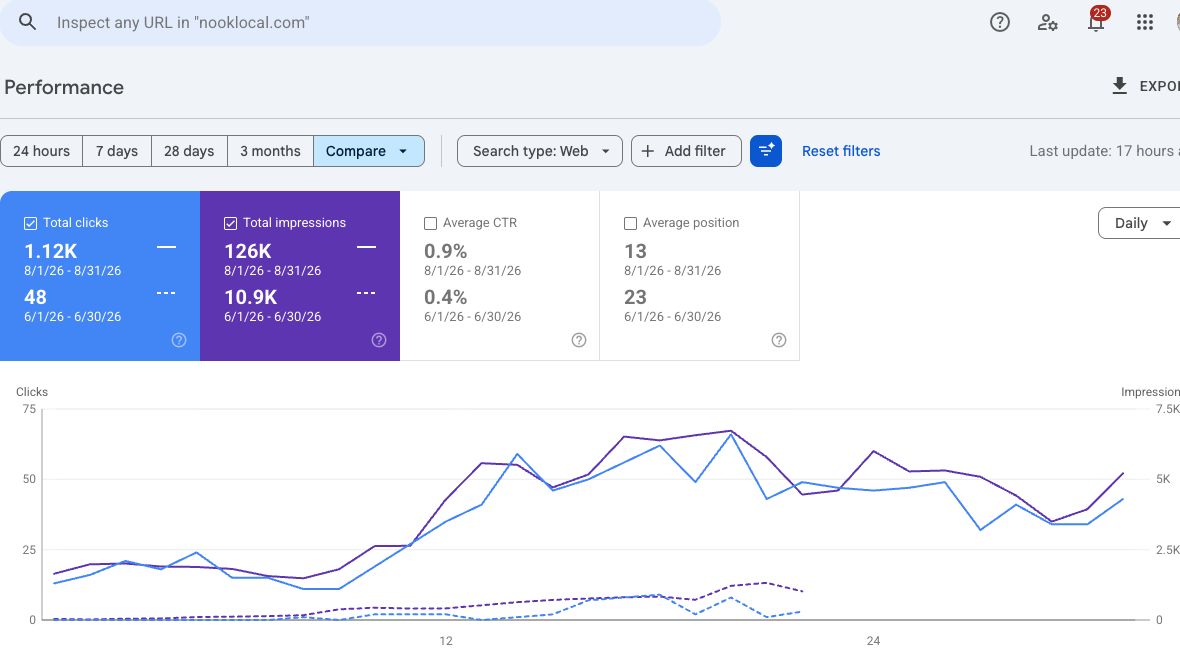Open the Search type: Web dropdown
This screenshot has width=1180, height=668.
pos(540,151)
